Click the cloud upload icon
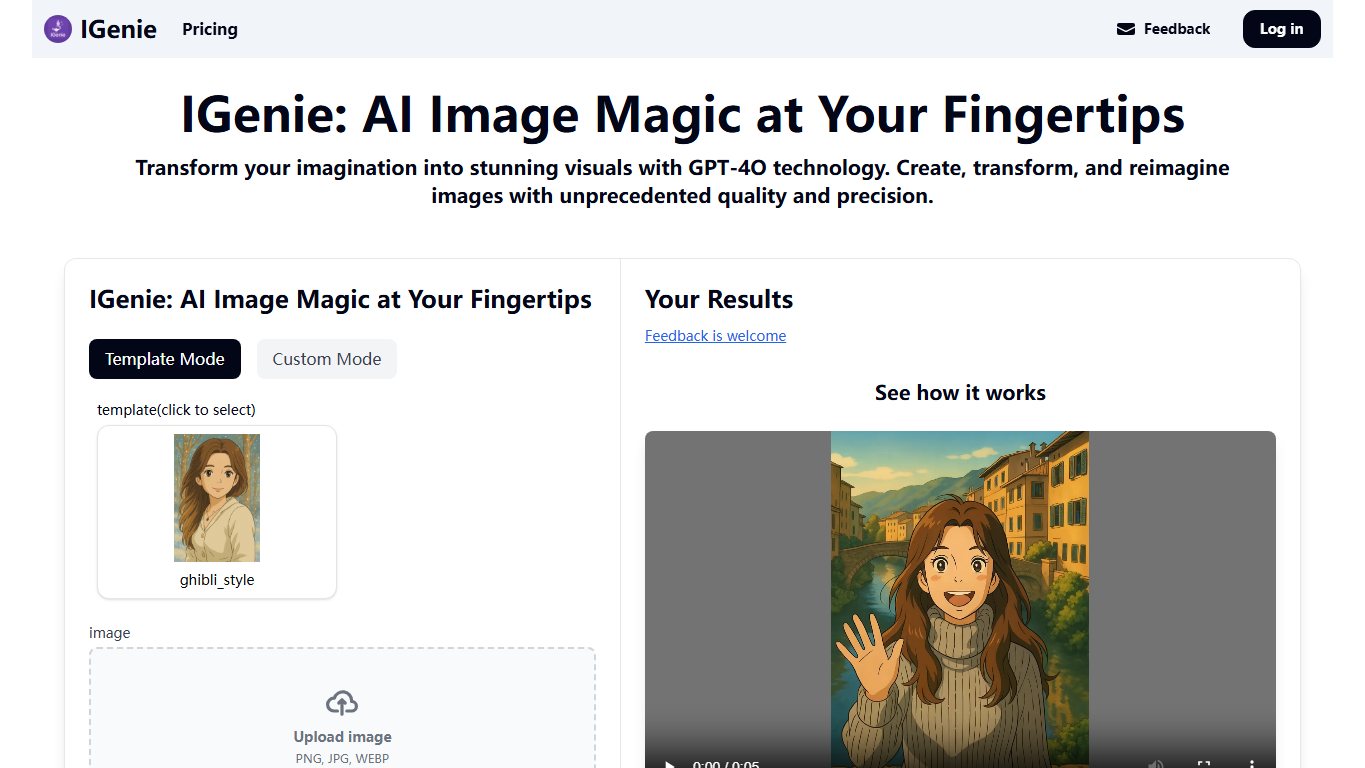Screen dimensions: 1365x768 tap(342, 703)
